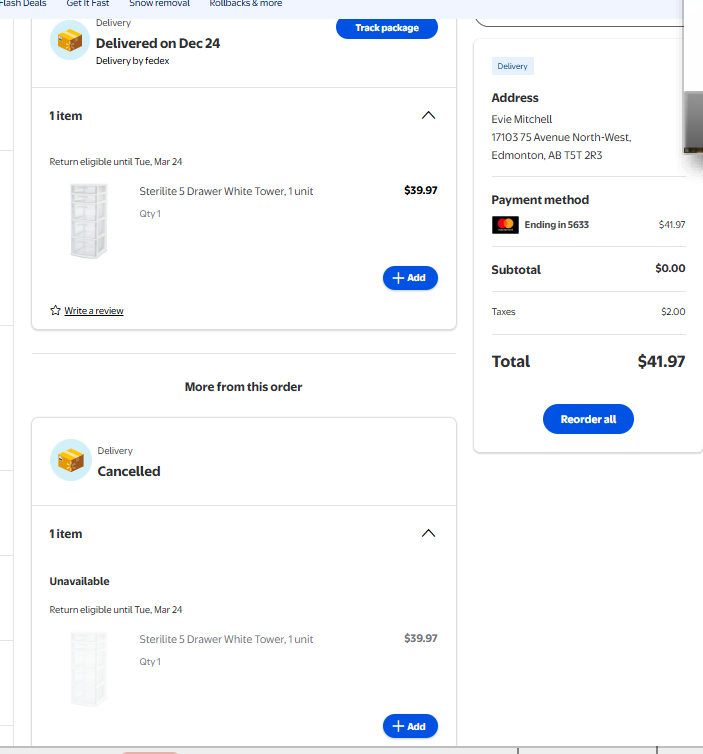
Task: Open the unavailable Sterilite 5 Drawer Tower link
Action: (226, 639)
